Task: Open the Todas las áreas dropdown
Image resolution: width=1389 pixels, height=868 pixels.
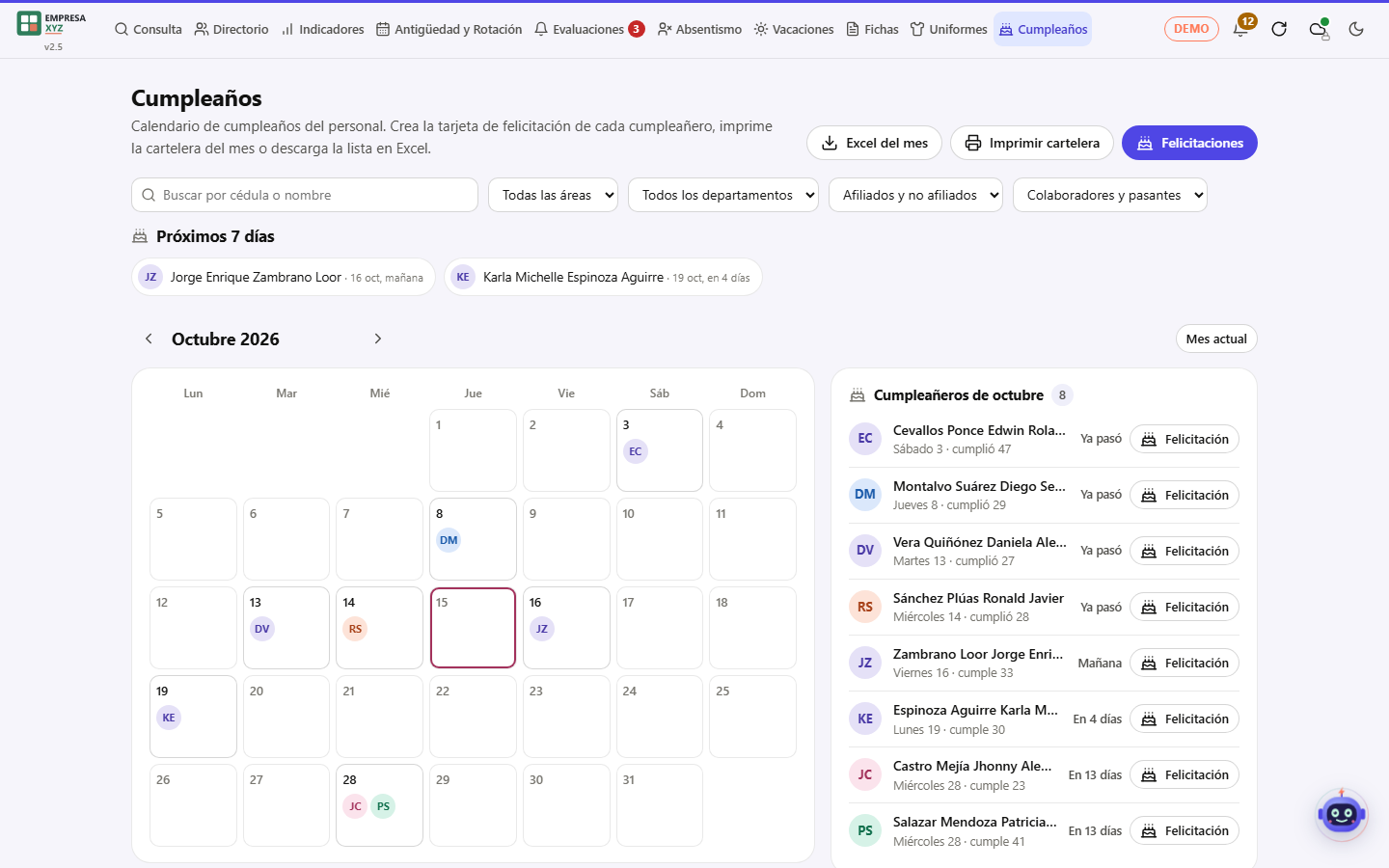Action: (554, 195)
